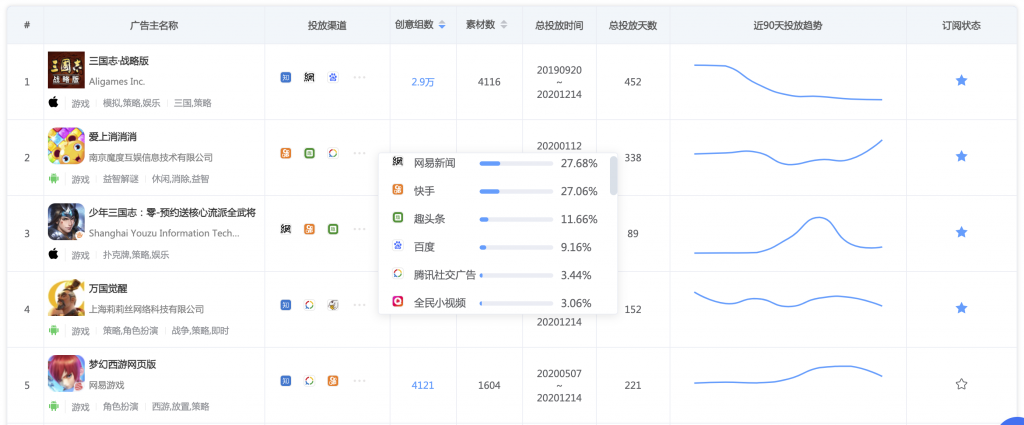Open advertiser link 三国志·战略版
This screenshot has width=1024, height=425.
(x=119, y=61)
